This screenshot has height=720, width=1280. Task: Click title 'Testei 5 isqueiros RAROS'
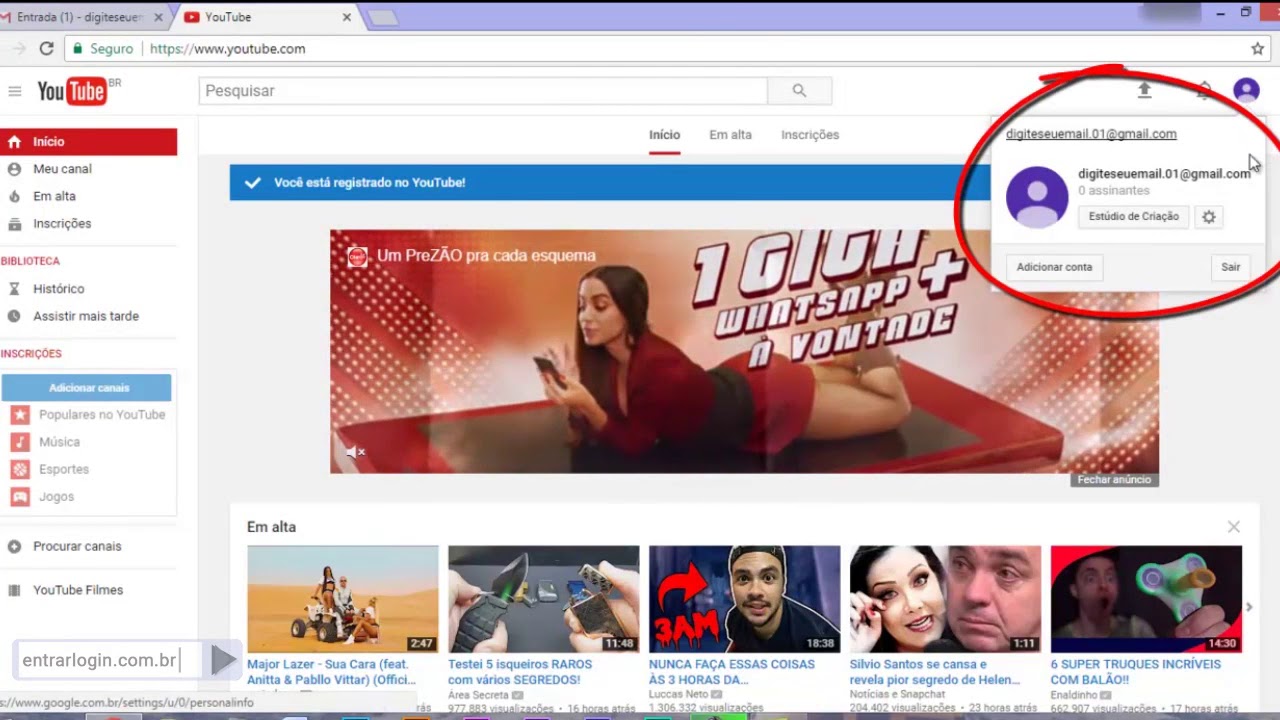pyautogui.click(x=520, y=672)
